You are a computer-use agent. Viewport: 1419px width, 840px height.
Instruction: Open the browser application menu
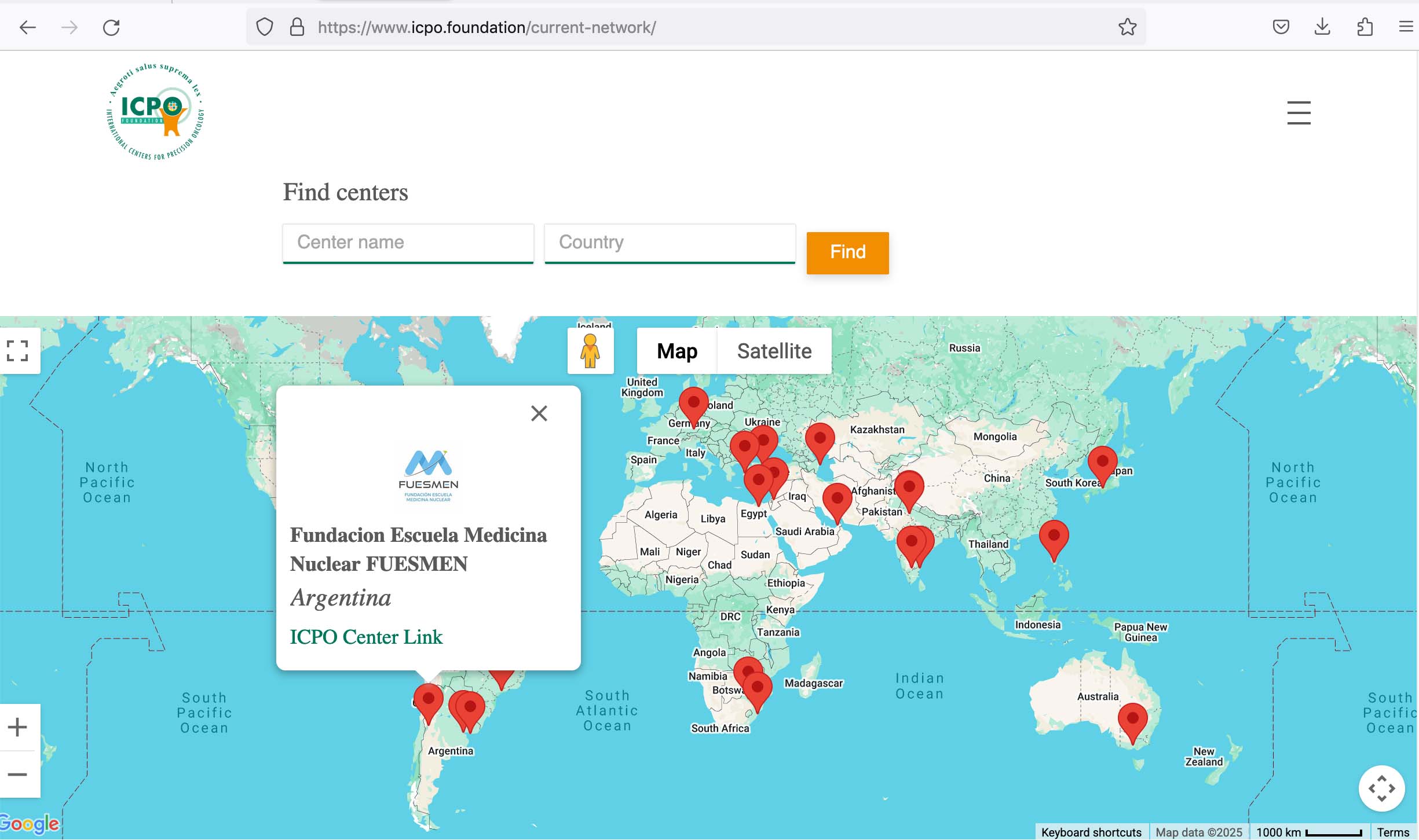(1406, 27)
